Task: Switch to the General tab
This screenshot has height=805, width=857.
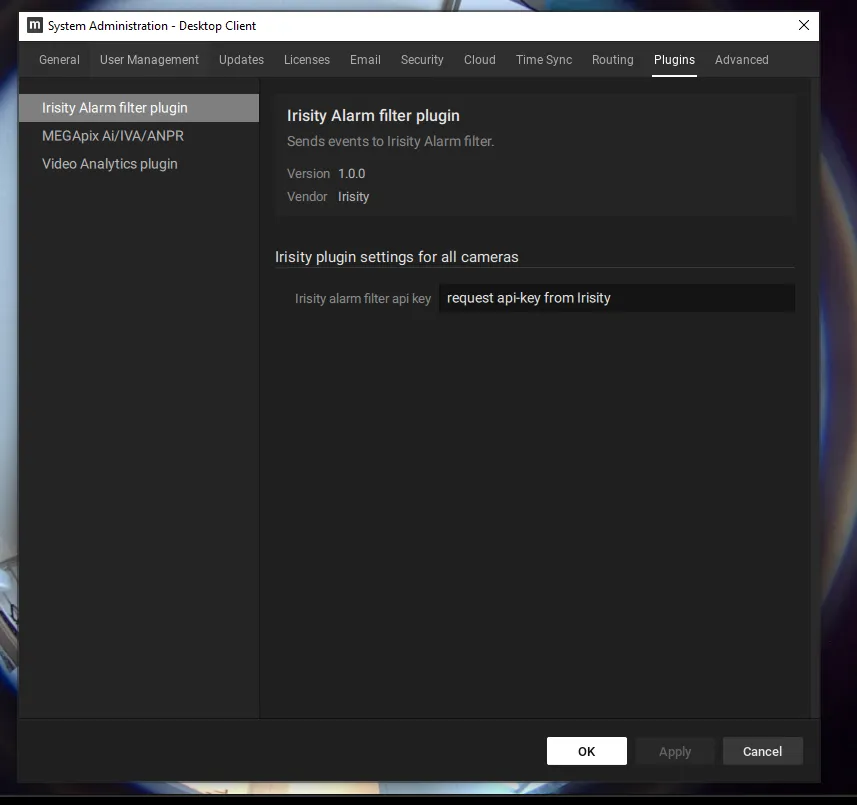Action: (59, 60)
